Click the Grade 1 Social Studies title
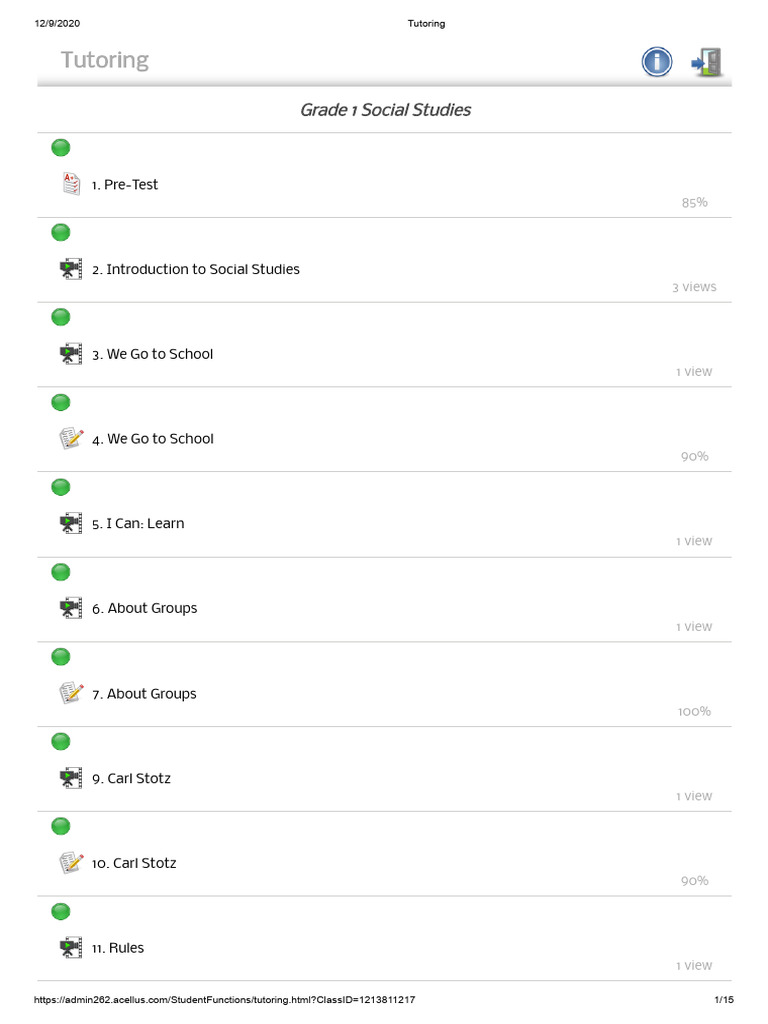Viewport: 768px width, 1024px height. coord(385,110)
